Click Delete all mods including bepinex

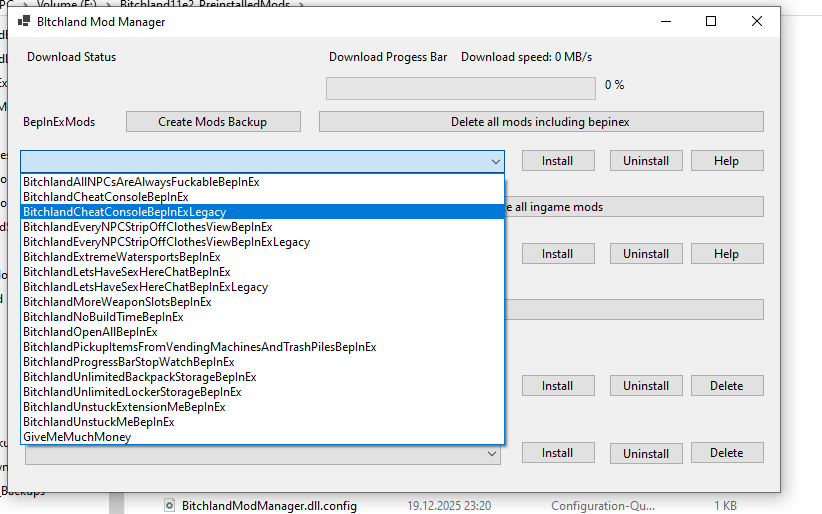click(540, 122)
